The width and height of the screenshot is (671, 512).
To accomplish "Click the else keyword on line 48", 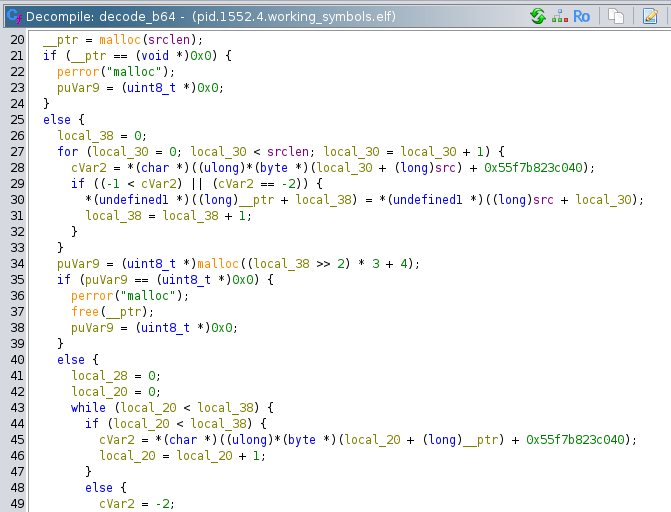I will point(99,488).
